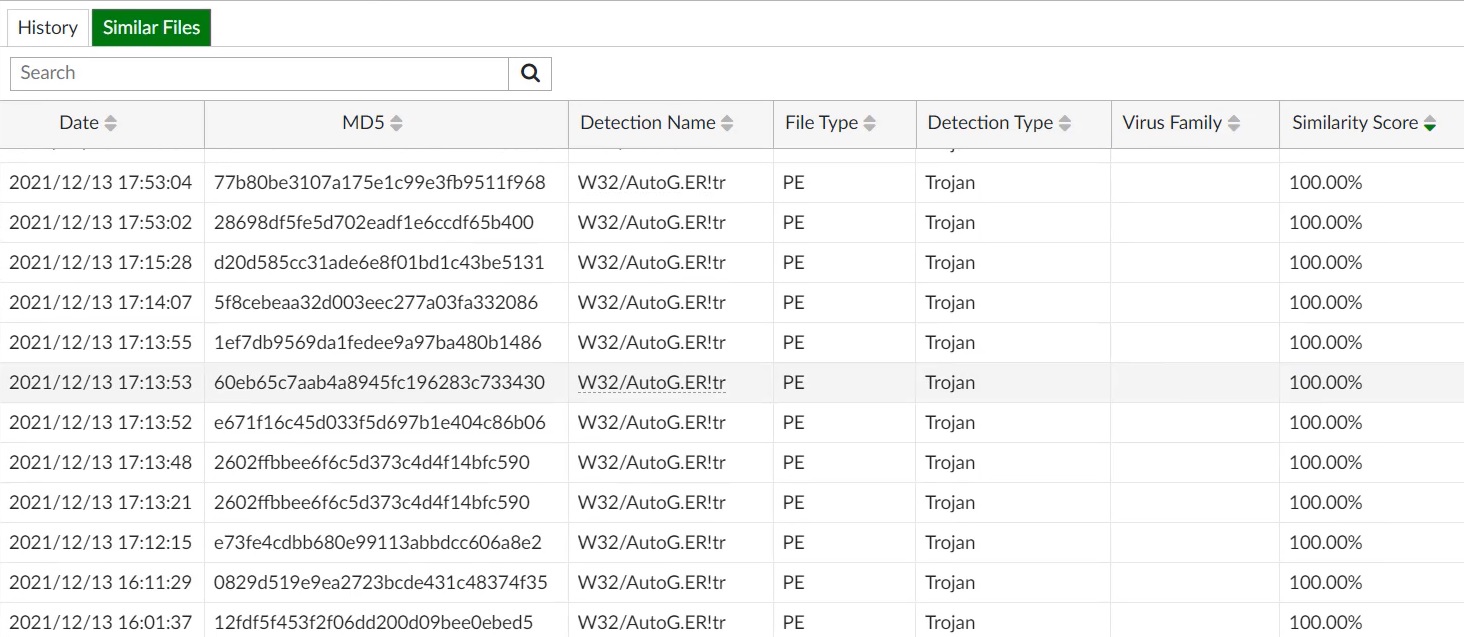Select MD5 77b80be3107a175e1c99e3fb9511f968
This screenshot has width=1464, height=637.
click(380, 183)
